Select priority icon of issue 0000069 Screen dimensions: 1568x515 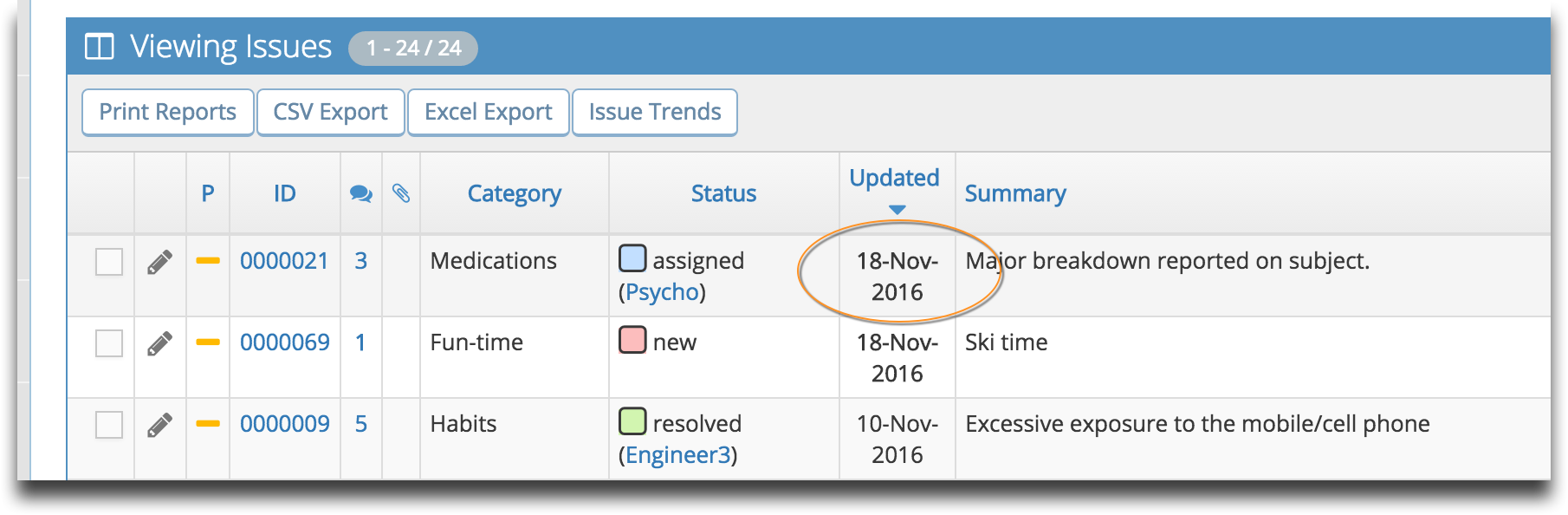tap(208, 342)
